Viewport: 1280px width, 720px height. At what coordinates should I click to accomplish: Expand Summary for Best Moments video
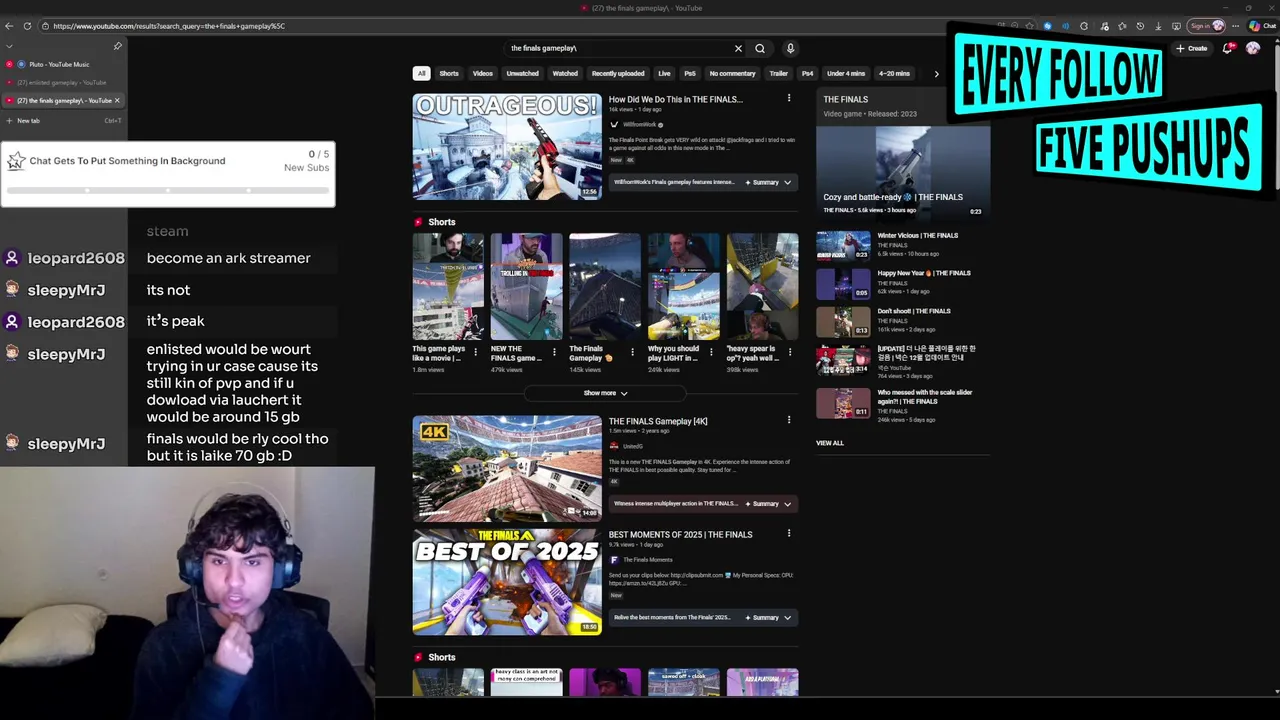click(769, 617)
